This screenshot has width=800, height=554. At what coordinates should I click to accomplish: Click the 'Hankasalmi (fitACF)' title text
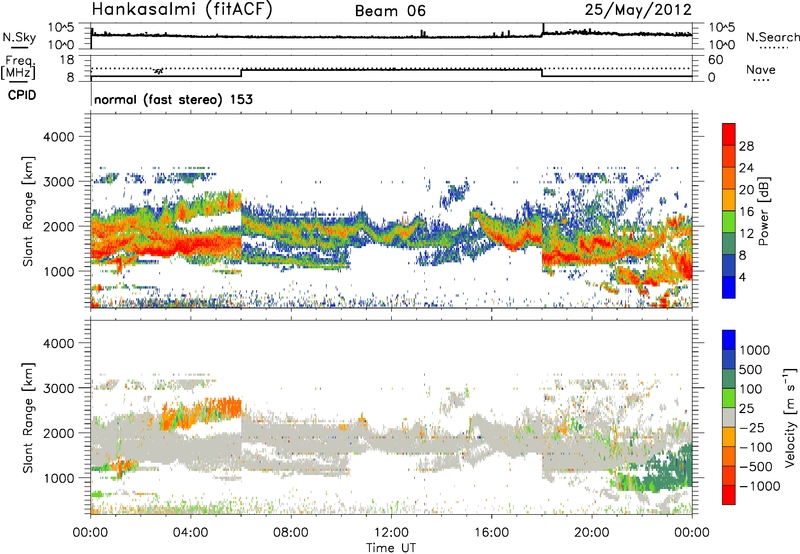pyautogui.click(x=182, y=9)
